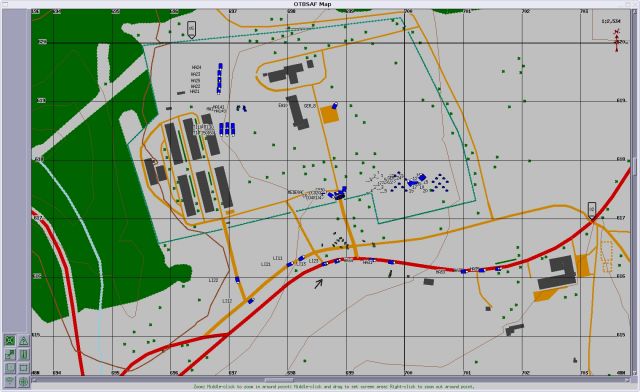This screenshot has height=392, width=640.
Task: Click the diagonal arrow route tool icon
Action: 10,354
